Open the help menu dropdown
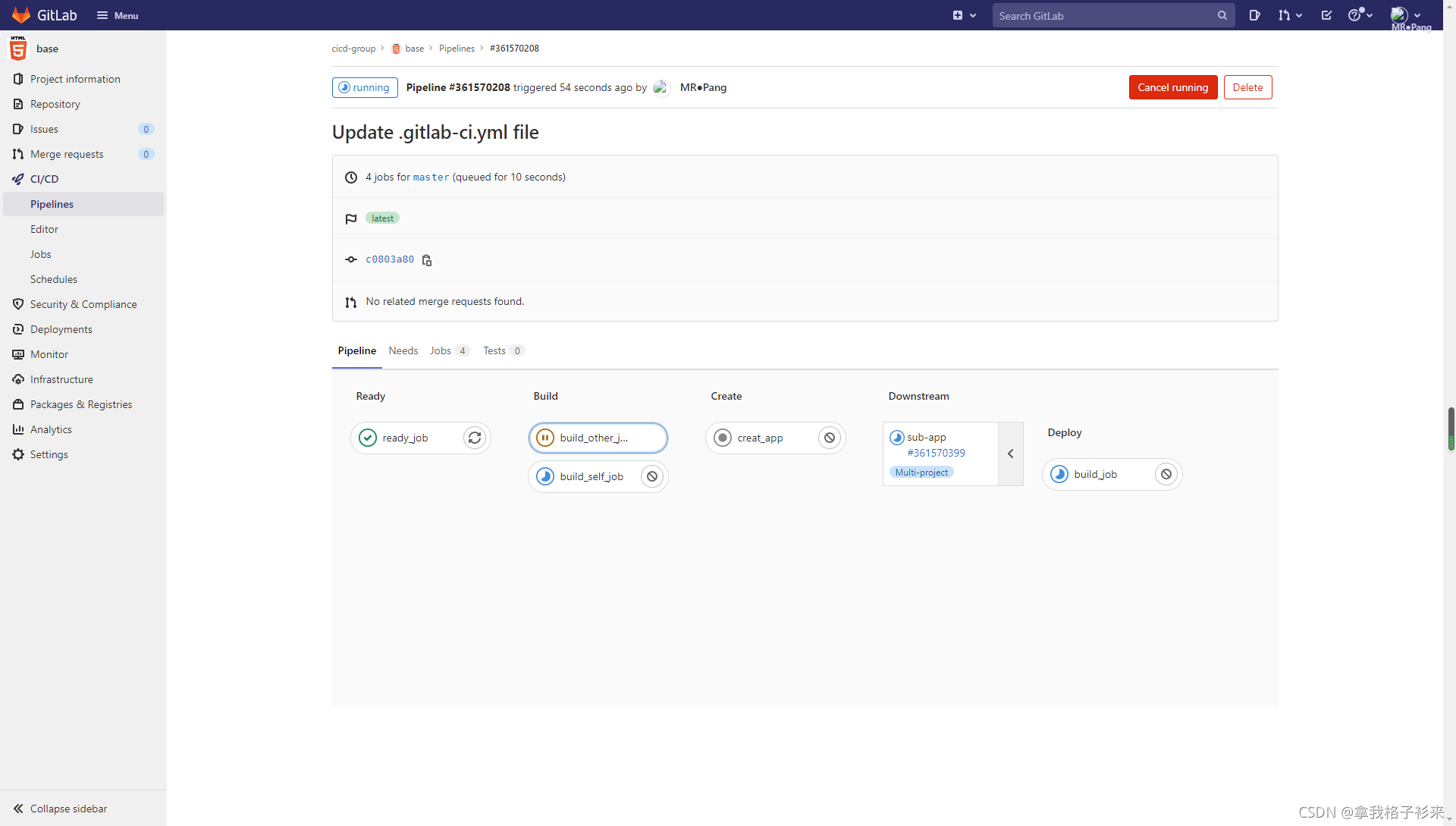The height and width of the screenshot is (826, 1456). pos(1360,15)
